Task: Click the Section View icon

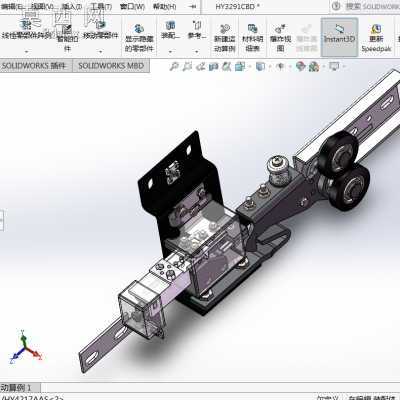Action: [x=213, y=67]
